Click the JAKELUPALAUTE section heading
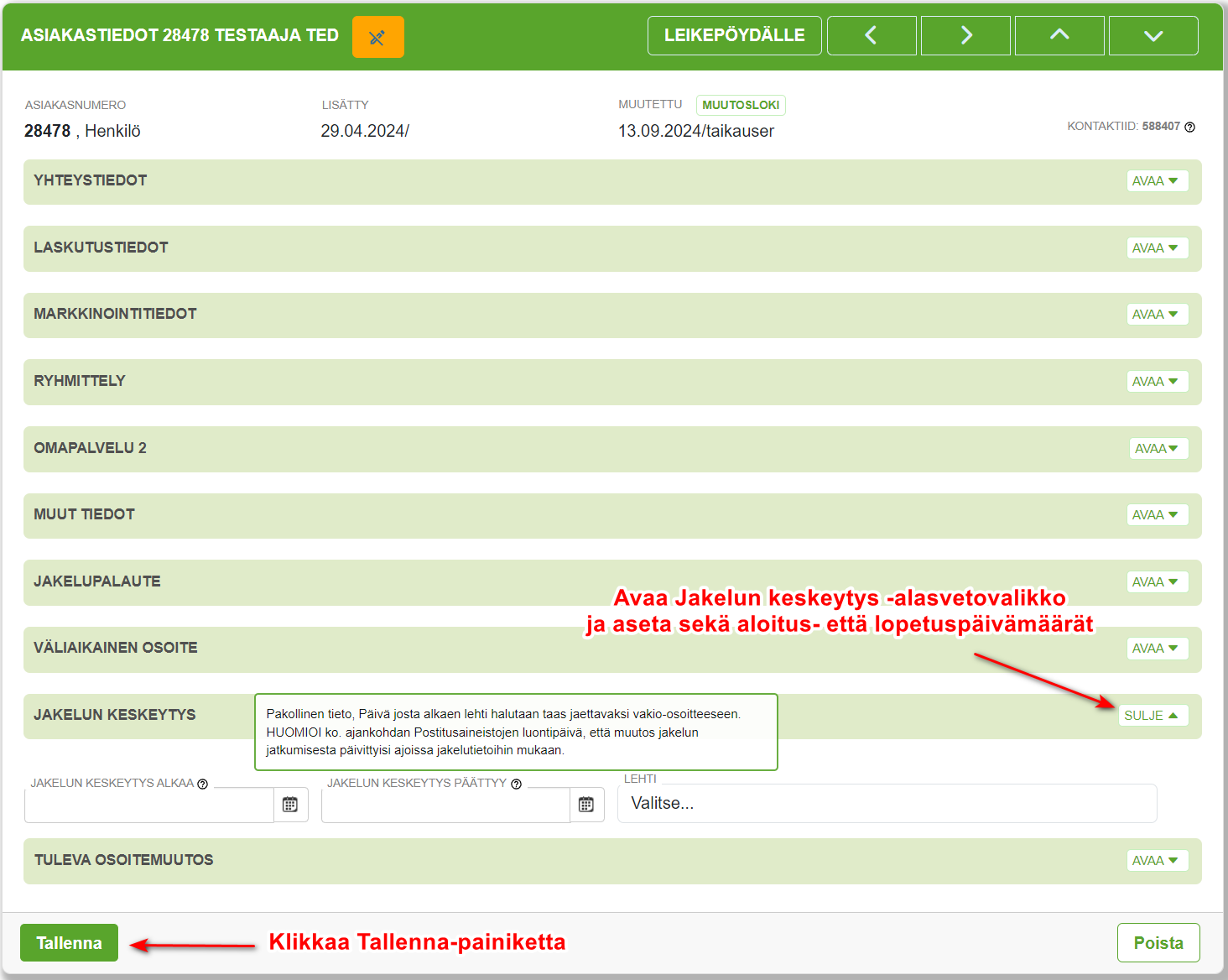Screen dimensions: 1228x980 click(97, 581)
